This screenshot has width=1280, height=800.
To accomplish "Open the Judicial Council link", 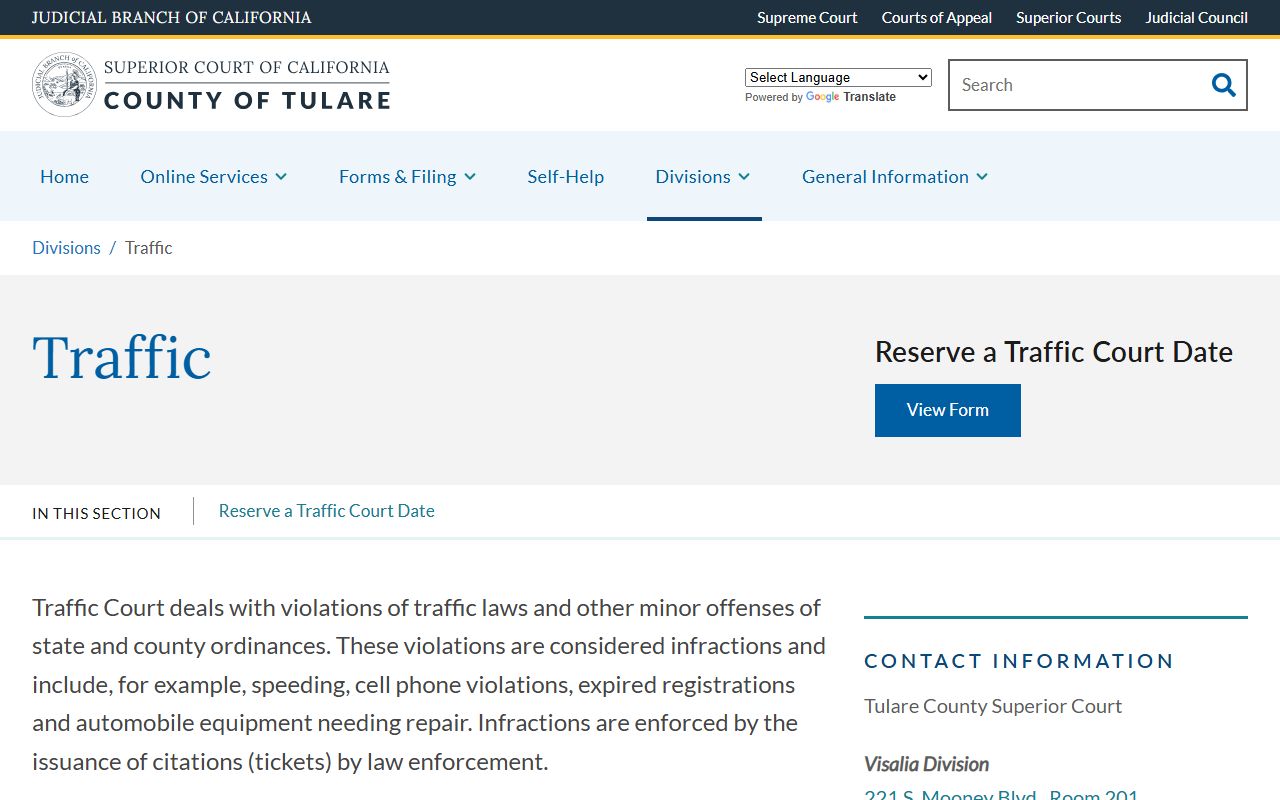I will tap(1197, 17).
